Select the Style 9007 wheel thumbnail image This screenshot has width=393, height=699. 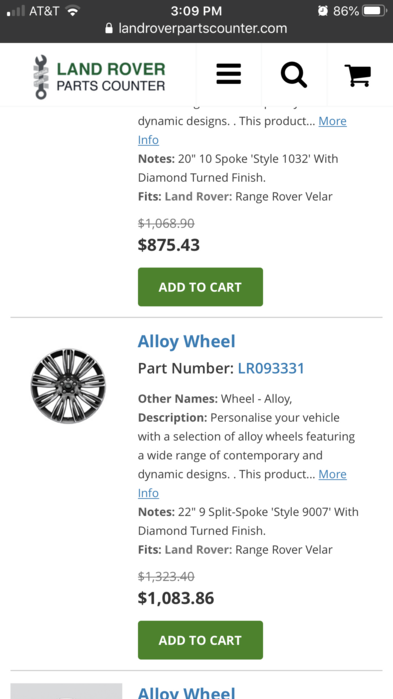point(68,386)
